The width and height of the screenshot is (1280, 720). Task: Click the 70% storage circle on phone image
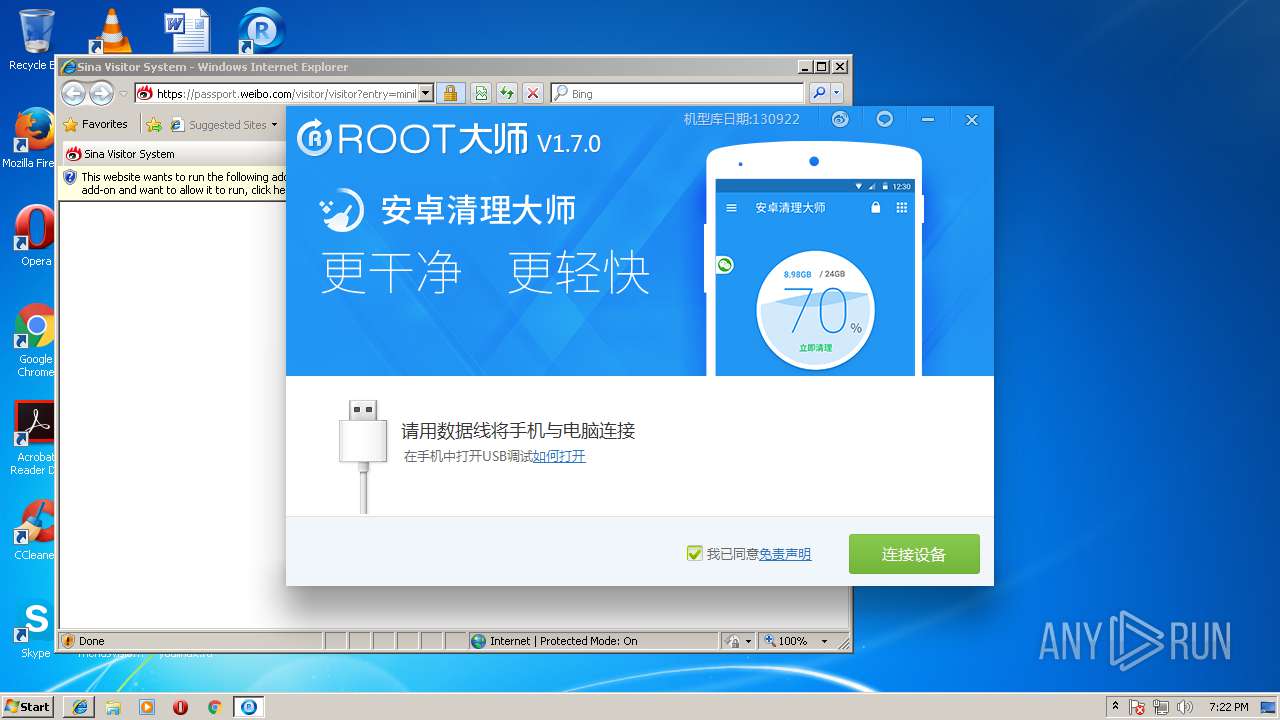(x=815, y=311)
